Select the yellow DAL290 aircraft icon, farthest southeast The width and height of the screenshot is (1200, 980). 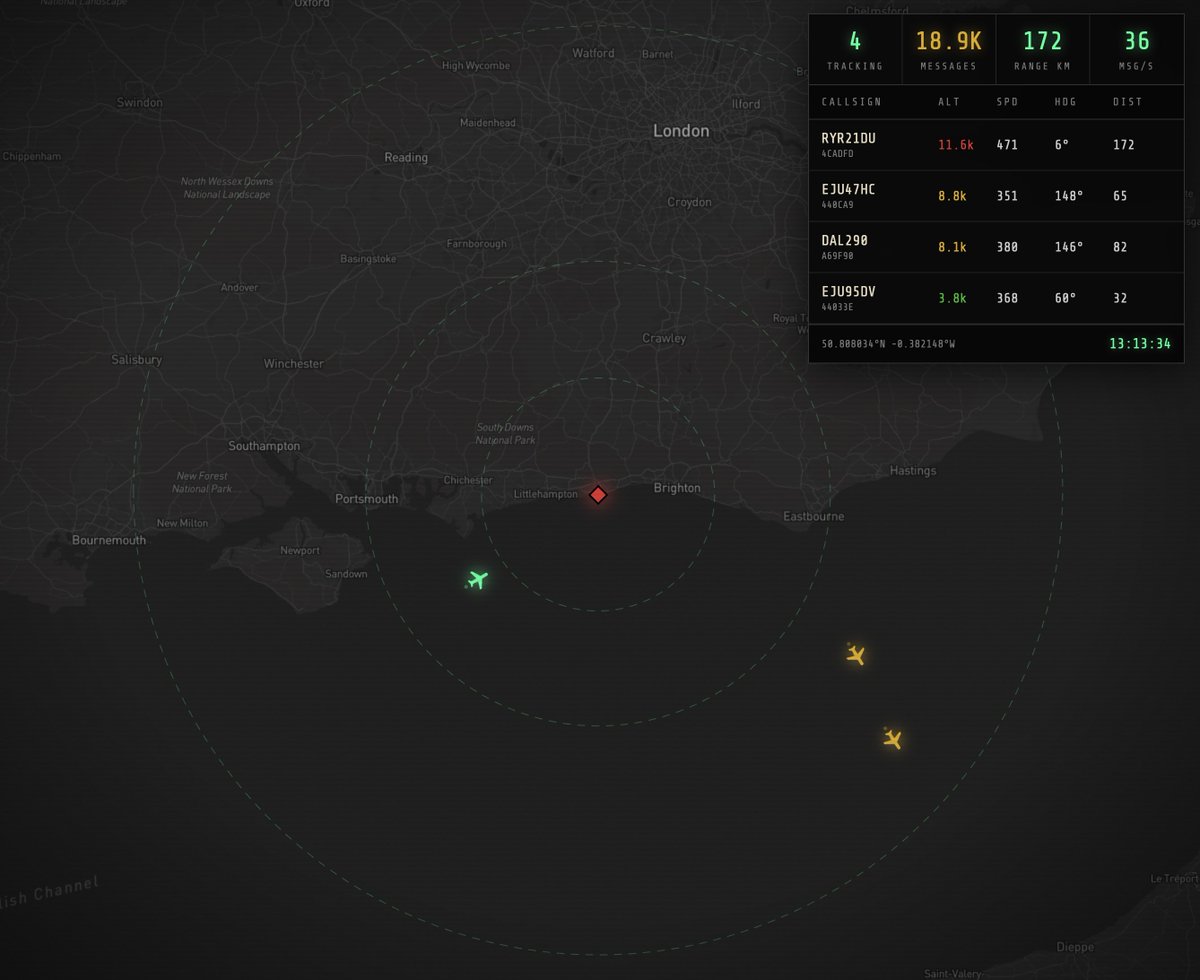coord(893,739)
